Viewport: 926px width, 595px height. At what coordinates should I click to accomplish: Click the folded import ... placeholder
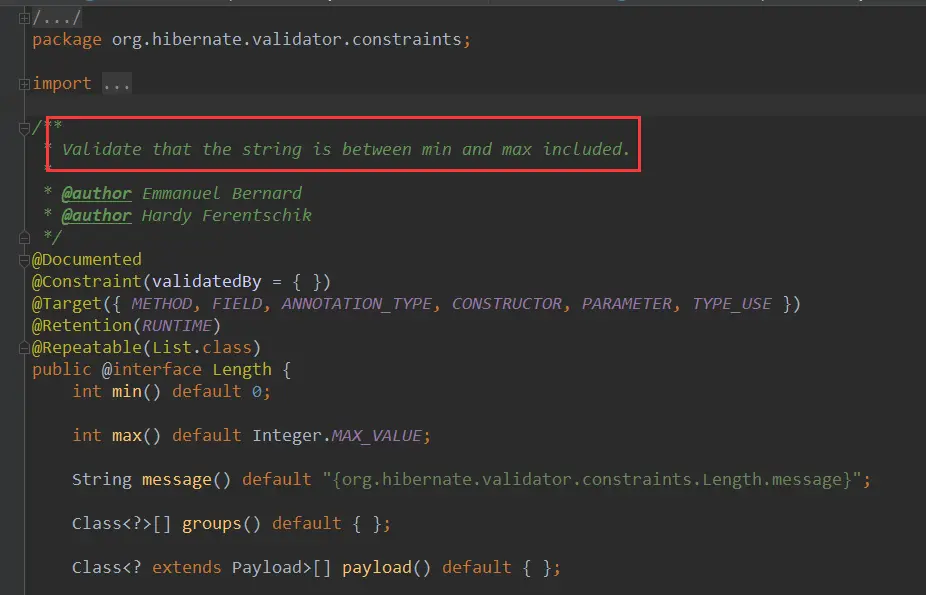[x=116, y=84]
